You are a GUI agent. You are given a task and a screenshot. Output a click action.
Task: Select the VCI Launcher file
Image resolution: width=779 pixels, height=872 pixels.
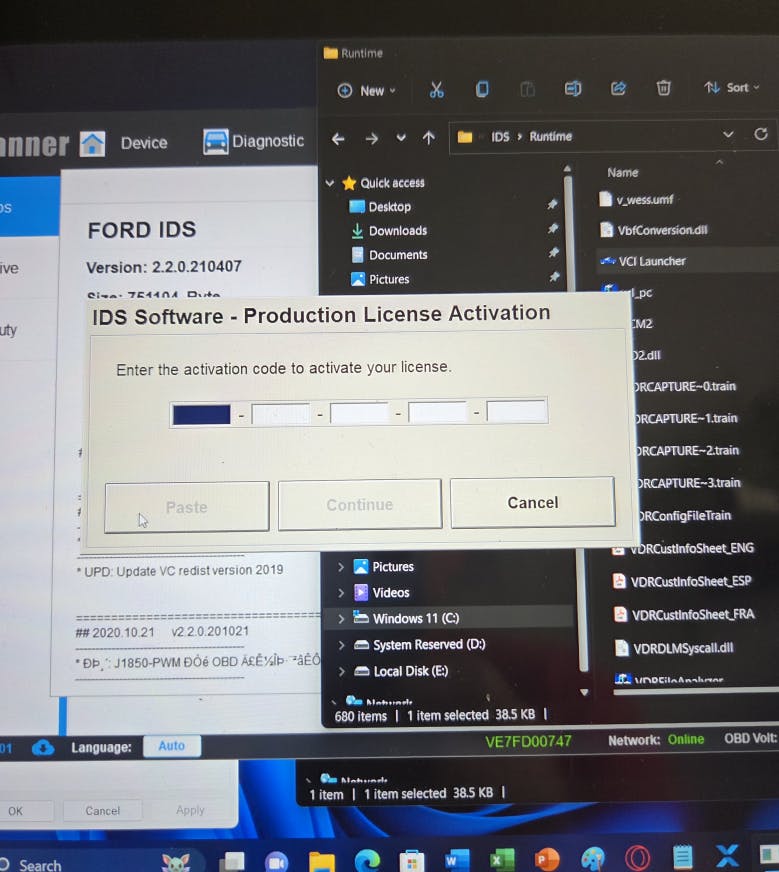(x=650, y=261)
